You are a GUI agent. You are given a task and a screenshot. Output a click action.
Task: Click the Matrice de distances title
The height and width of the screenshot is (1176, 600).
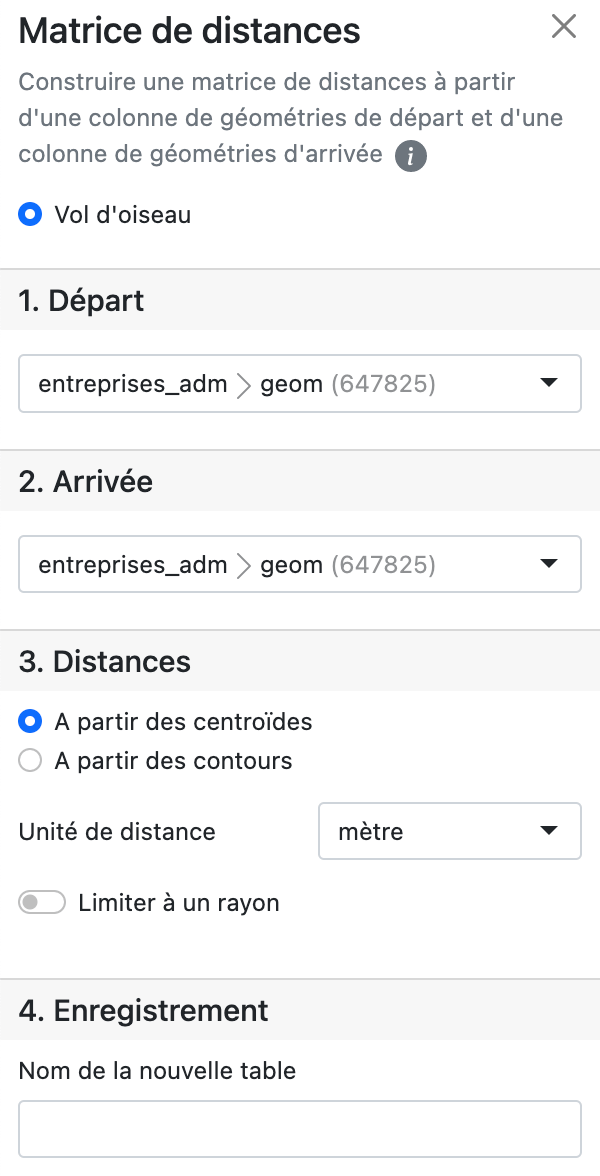(190, 30)
